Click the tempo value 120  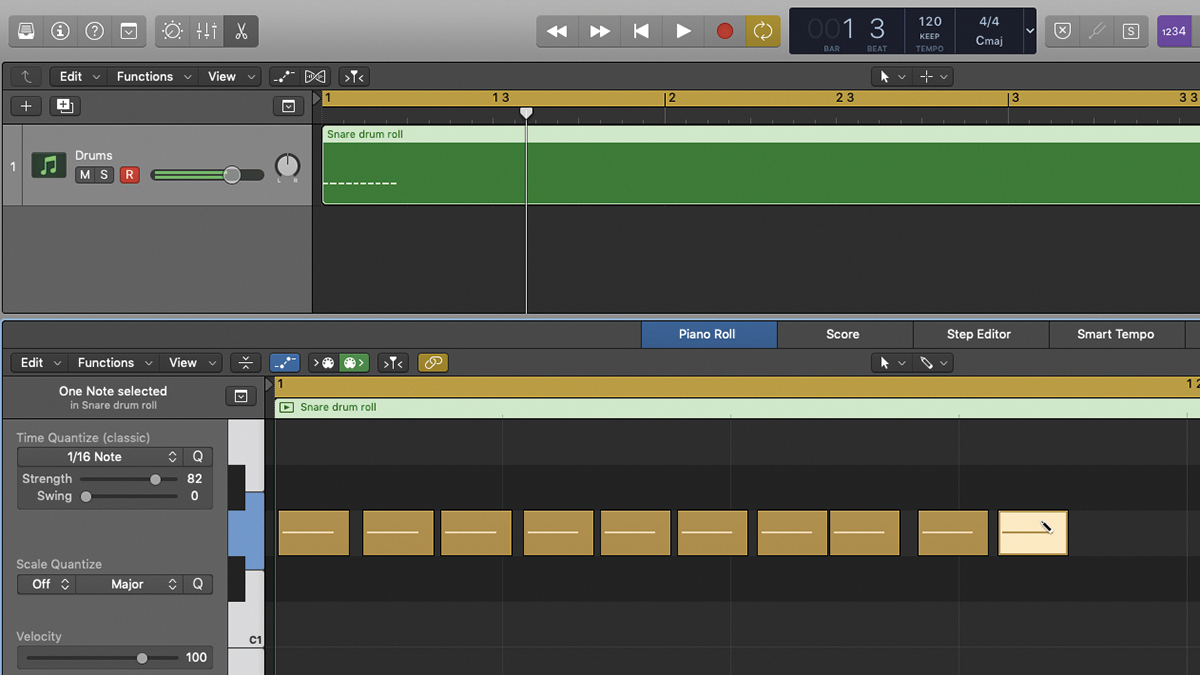point(930,21)
